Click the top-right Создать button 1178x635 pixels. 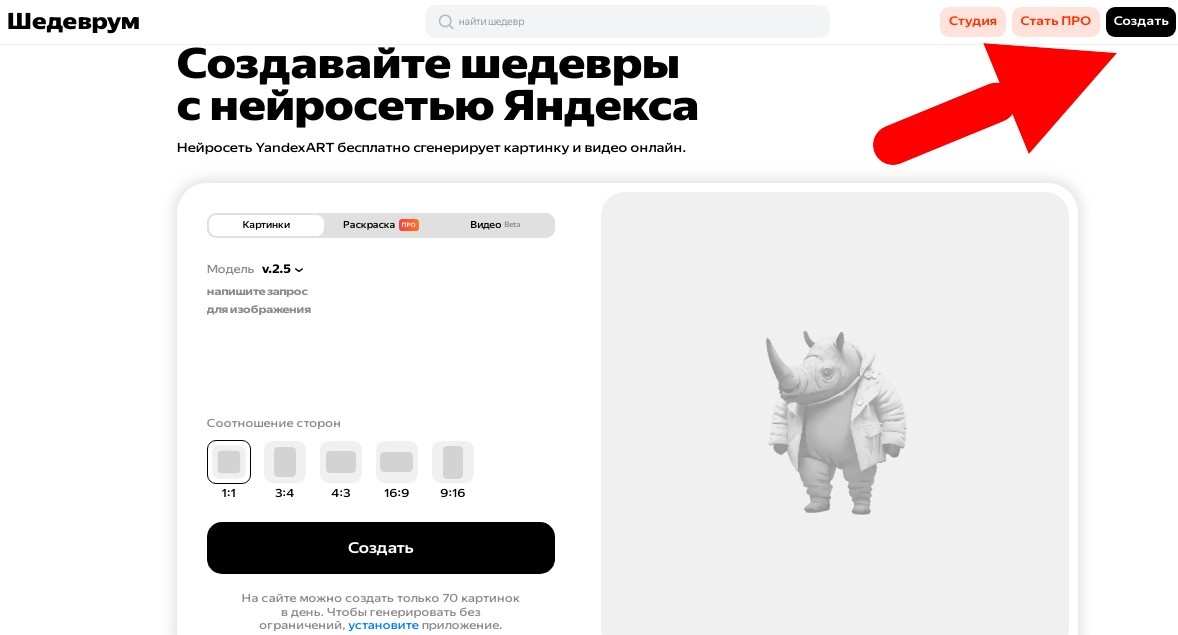pyautogui.click(x=1140, y=21)
